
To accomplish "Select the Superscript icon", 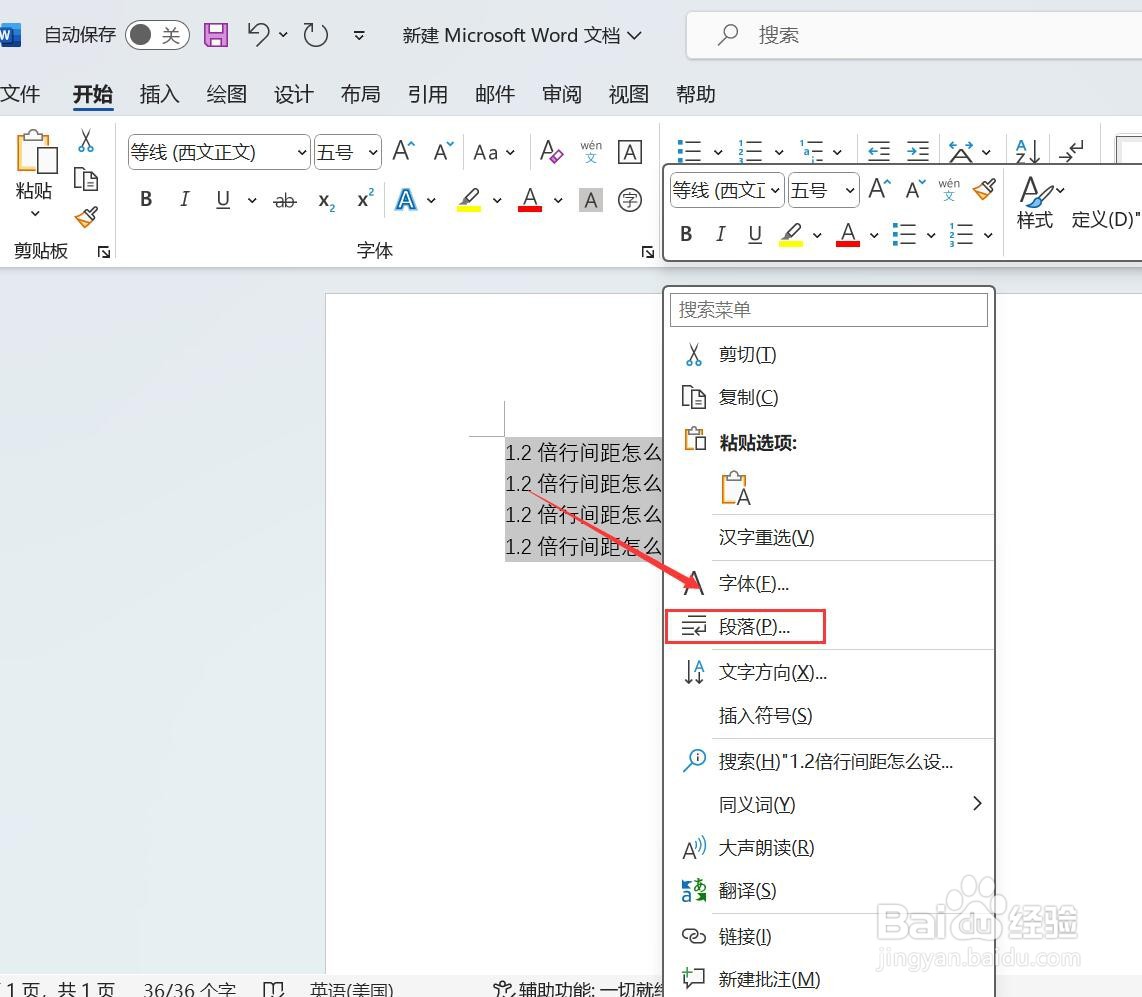I will coord(363,200).
